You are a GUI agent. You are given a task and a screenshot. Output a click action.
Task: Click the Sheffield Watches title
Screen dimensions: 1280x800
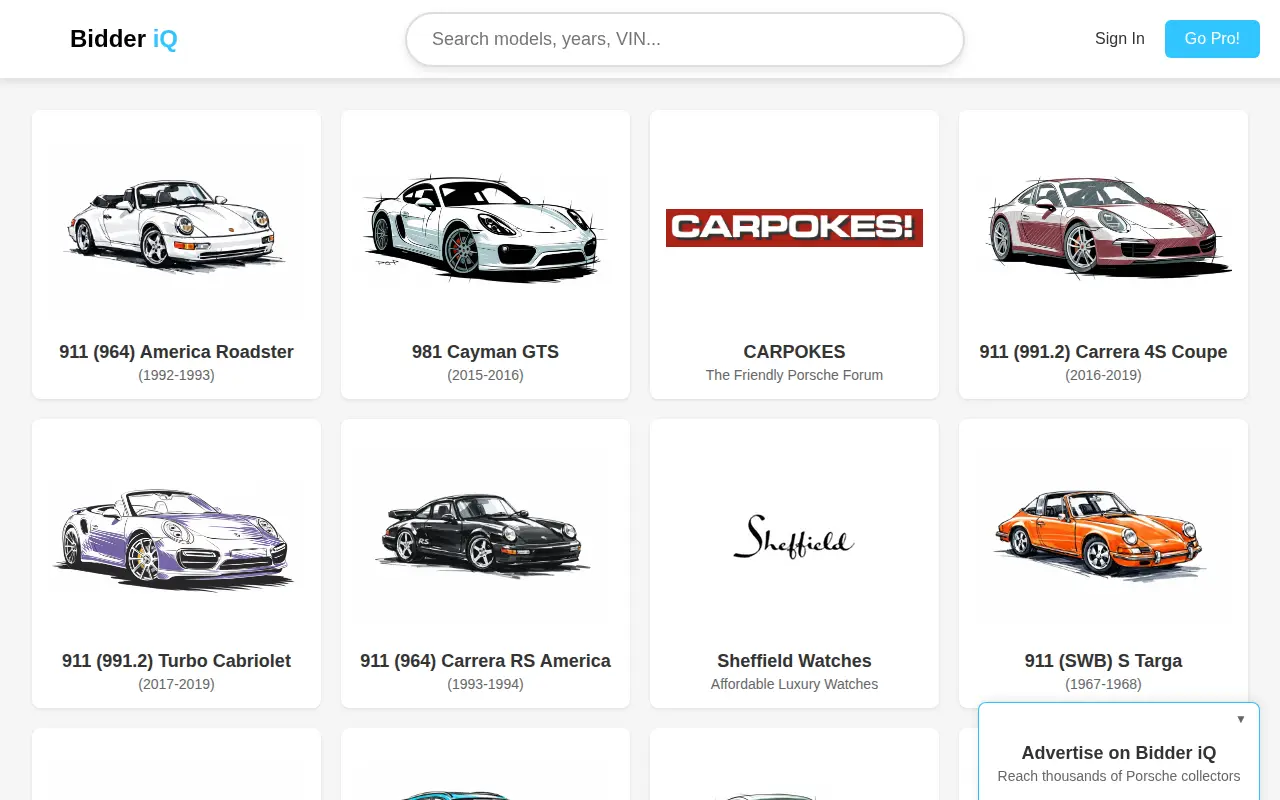click(x=794, y=661)
